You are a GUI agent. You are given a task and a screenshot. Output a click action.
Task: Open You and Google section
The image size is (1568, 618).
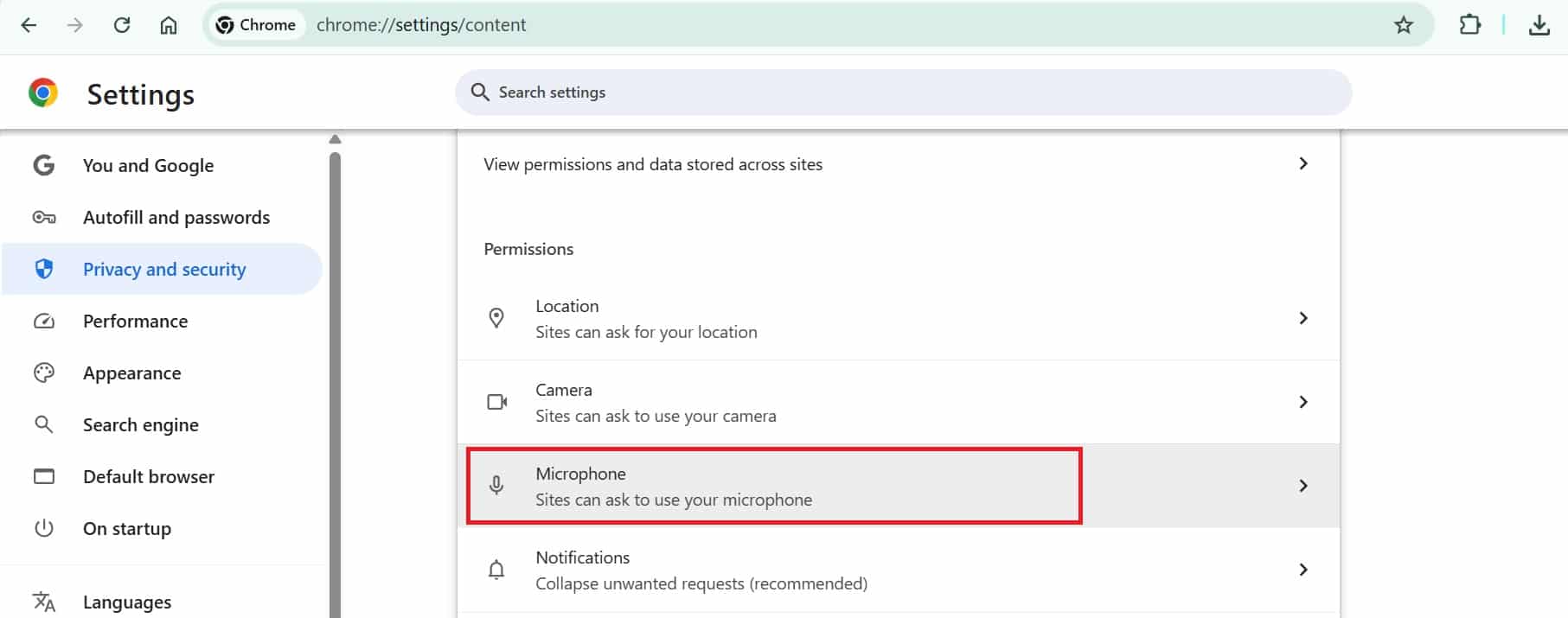coord(148,165)
